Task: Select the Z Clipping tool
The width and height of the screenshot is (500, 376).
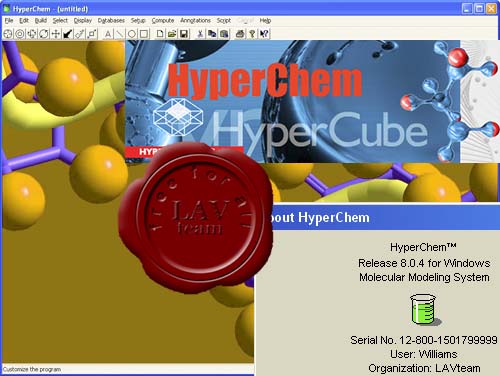Action: [x=92, y=34]
